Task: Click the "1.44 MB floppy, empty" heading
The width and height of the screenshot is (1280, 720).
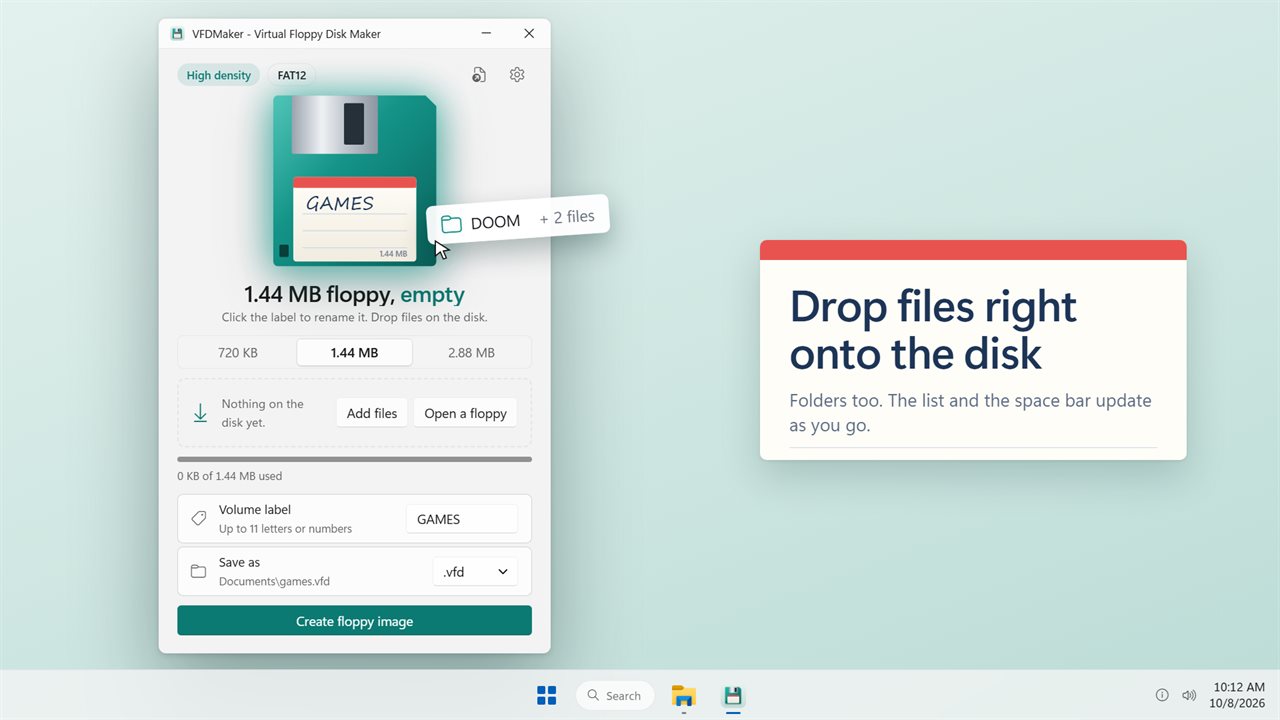Action: (x=355, y=294)
